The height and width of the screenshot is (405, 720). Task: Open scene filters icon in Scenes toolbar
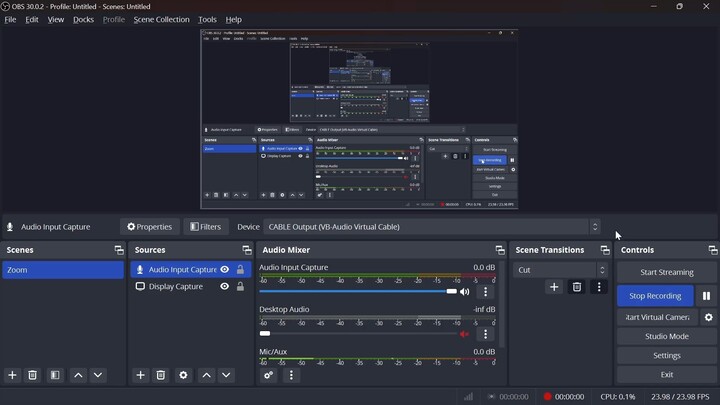pyautogui.click(x=55, y=375)
